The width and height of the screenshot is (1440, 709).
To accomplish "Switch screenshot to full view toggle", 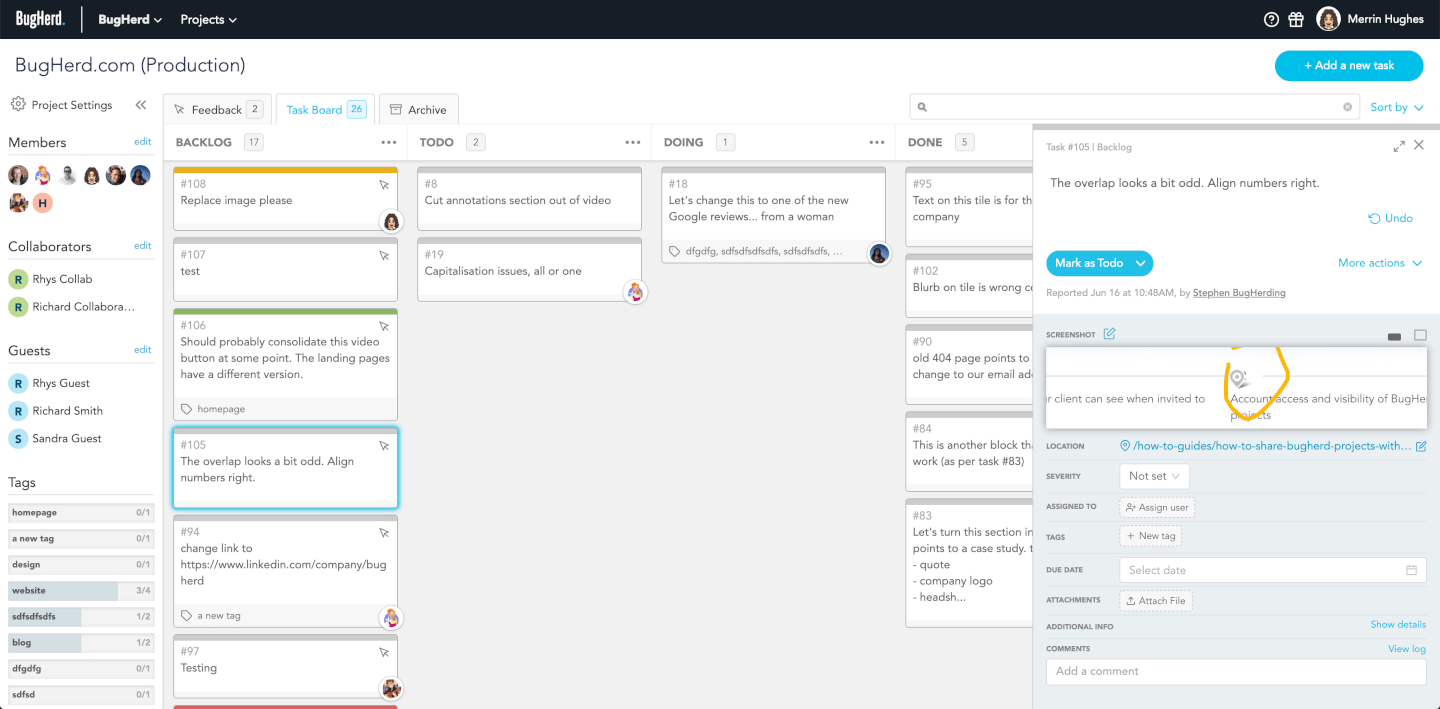I will coord(1420,336).
